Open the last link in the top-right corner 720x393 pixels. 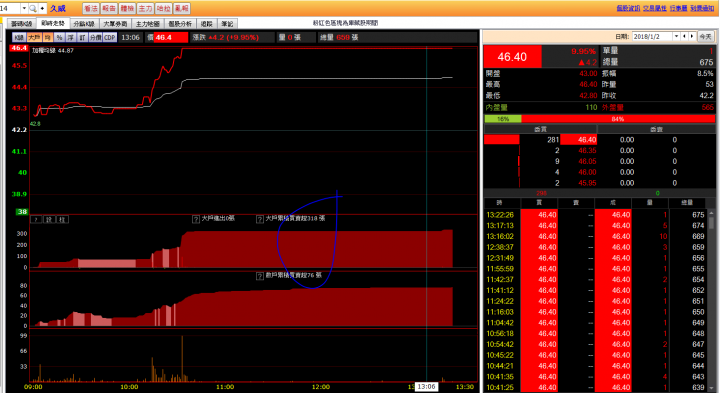pos(702,8)
